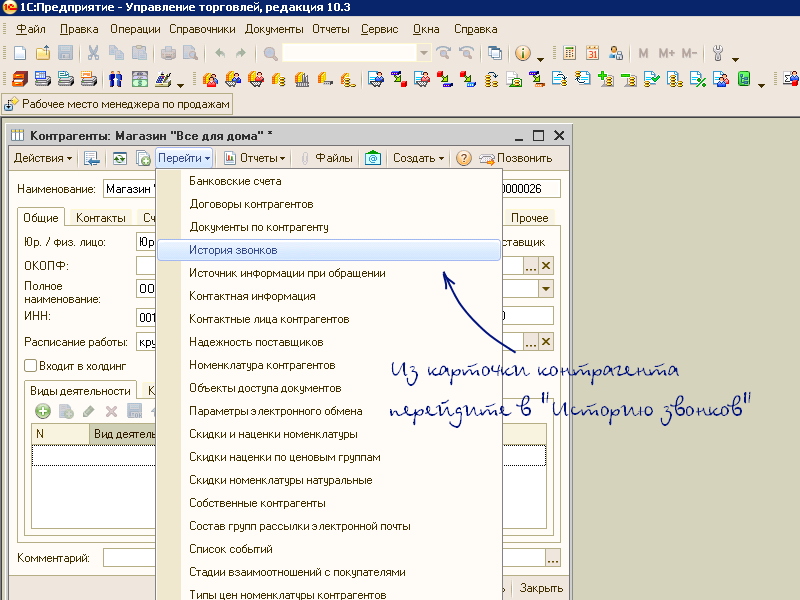Select Контактная информация menu entry
This screenshot has height=600, width=800.
pyautogui.click(x=329, y=296)
